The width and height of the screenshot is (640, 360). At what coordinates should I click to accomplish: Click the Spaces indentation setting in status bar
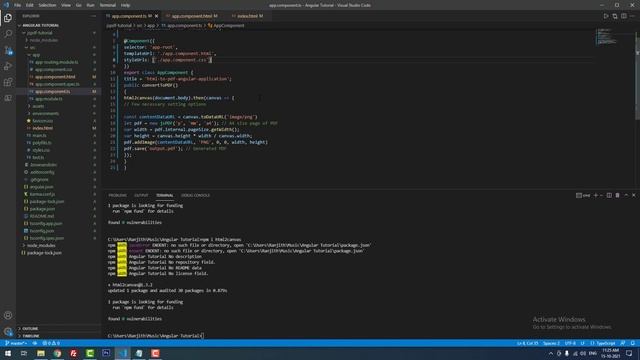pos(551,343)
